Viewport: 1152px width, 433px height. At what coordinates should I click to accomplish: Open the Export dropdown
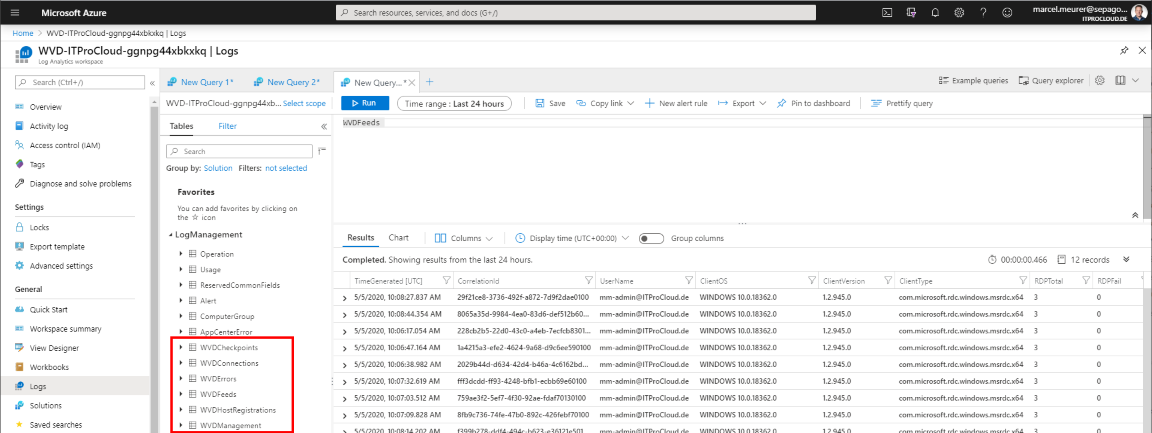tap(742, 104)
